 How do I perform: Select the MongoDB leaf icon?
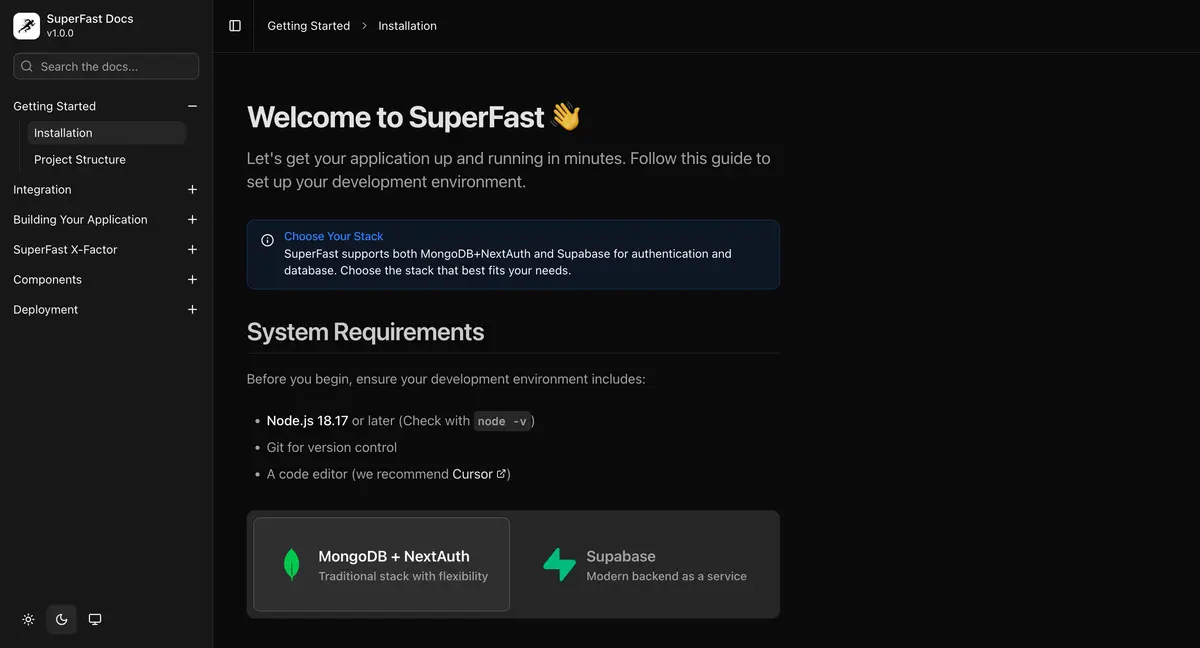point(290,564)
